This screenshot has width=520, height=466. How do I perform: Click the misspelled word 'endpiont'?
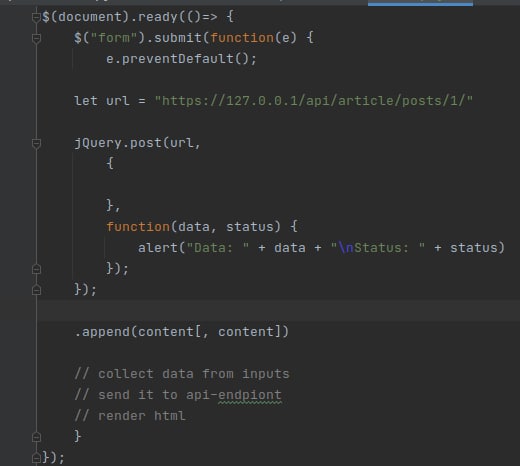point(250,395)
